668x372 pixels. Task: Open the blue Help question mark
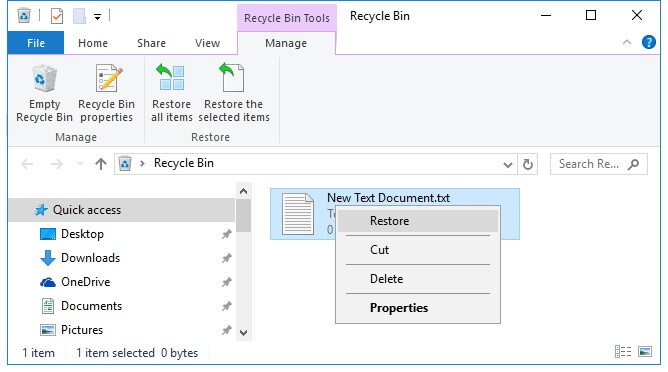(648, 42)
